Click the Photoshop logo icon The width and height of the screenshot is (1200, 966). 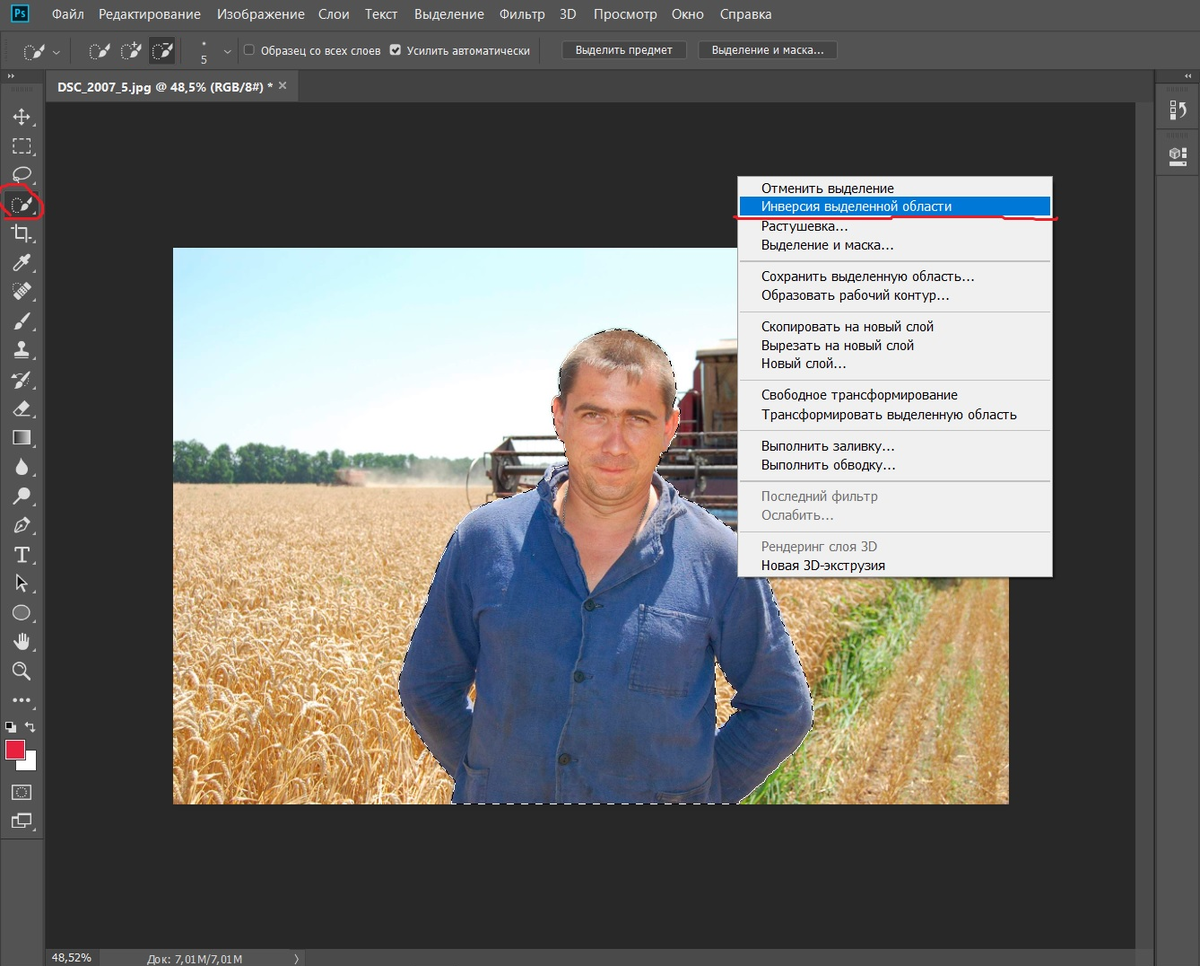pyautogui.click(x=21, y=14)
